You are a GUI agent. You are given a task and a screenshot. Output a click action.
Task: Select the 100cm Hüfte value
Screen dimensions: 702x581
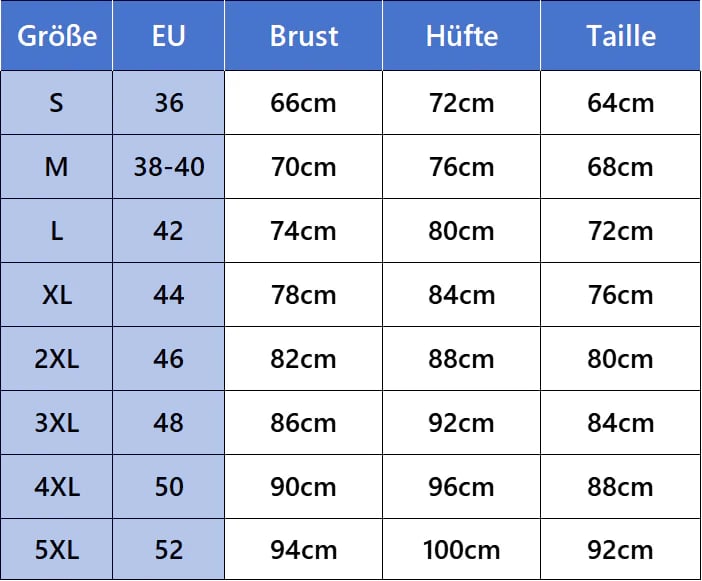click(x=462, y=549)
